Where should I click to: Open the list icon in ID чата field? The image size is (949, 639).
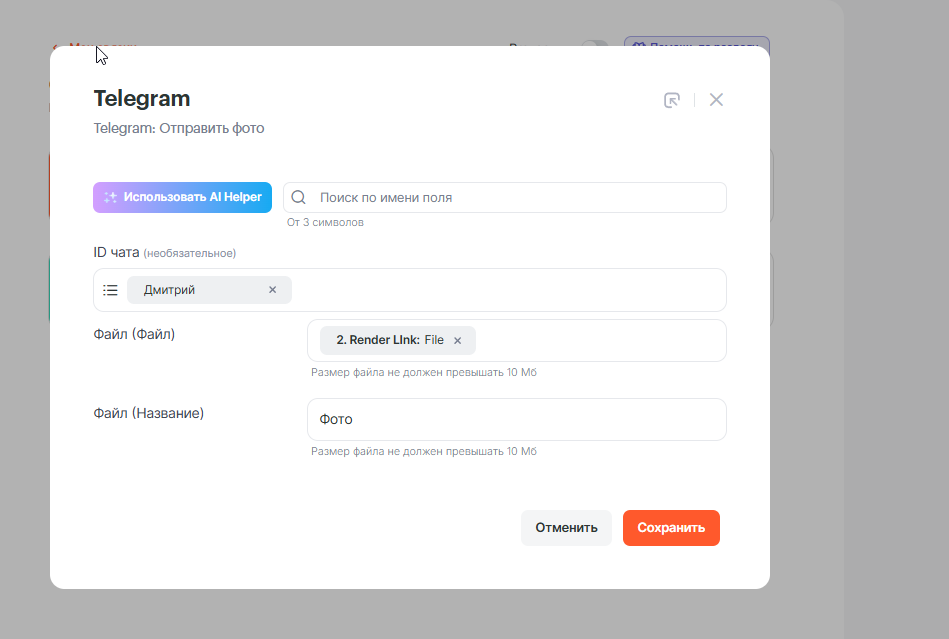111,290
